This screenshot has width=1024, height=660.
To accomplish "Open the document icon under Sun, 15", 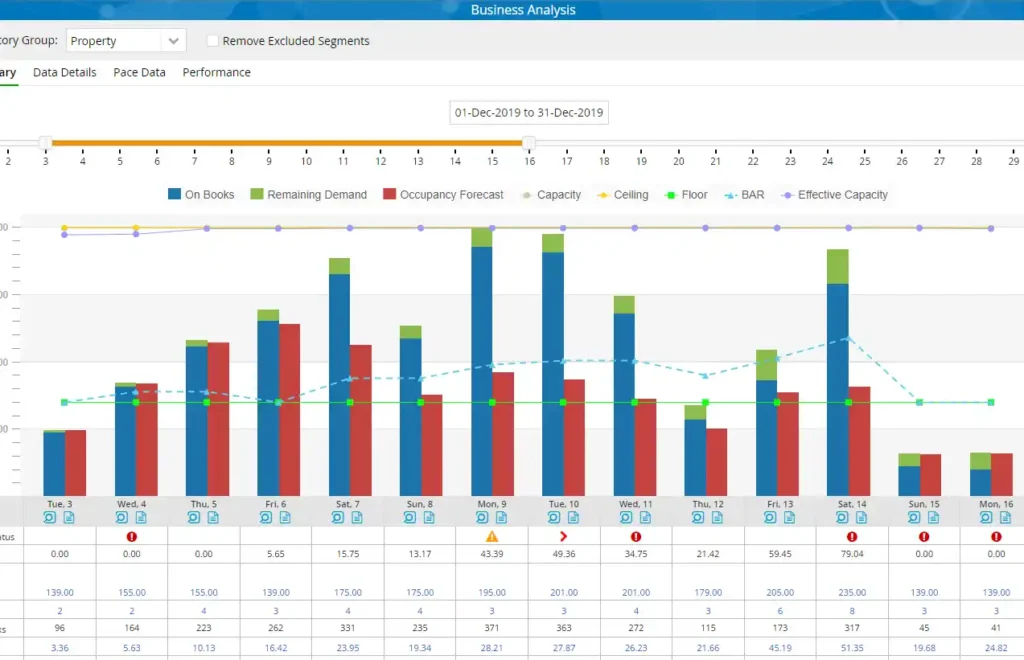I will tap(933, 518).
